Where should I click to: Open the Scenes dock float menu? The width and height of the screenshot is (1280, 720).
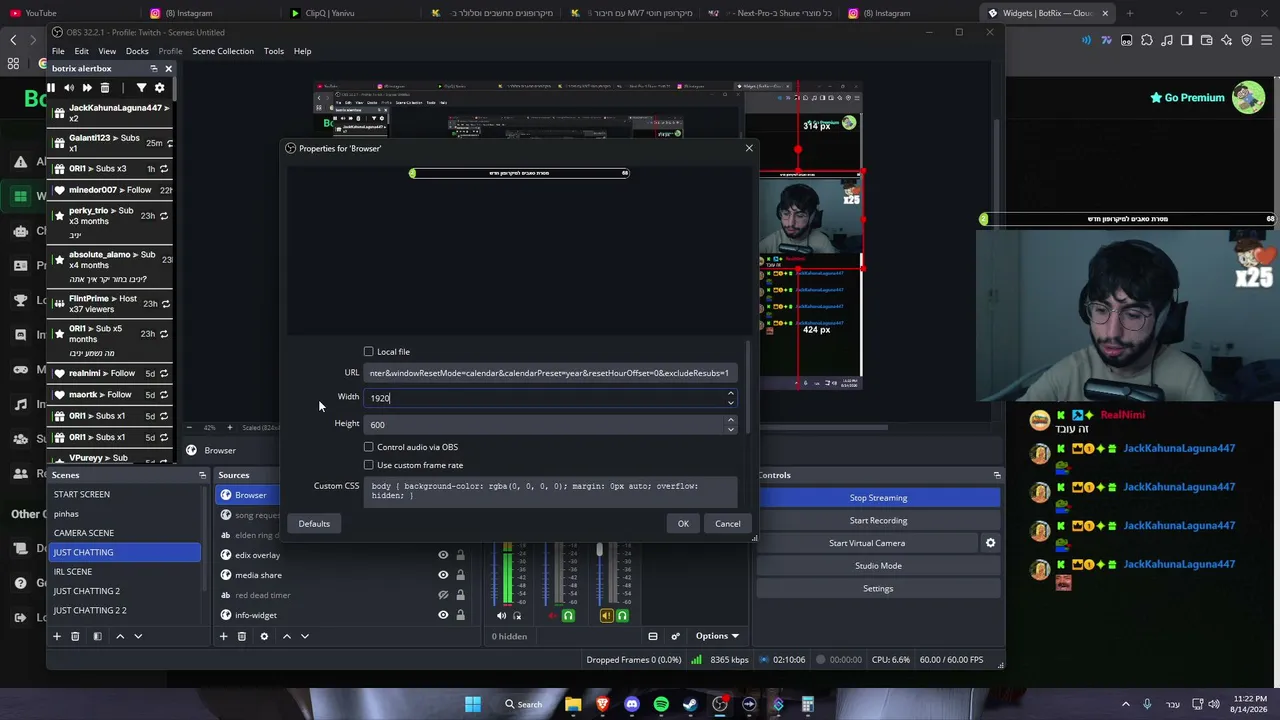tap(202, 475)
